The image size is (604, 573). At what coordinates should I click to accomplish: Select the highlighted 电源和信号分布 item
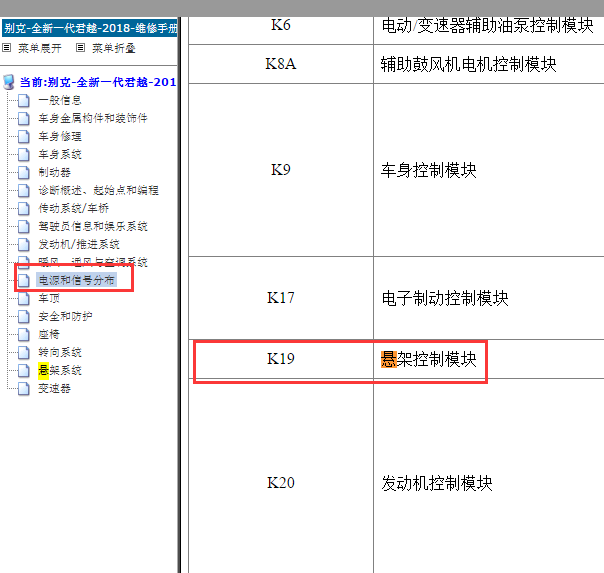click(x=77, y=280)
